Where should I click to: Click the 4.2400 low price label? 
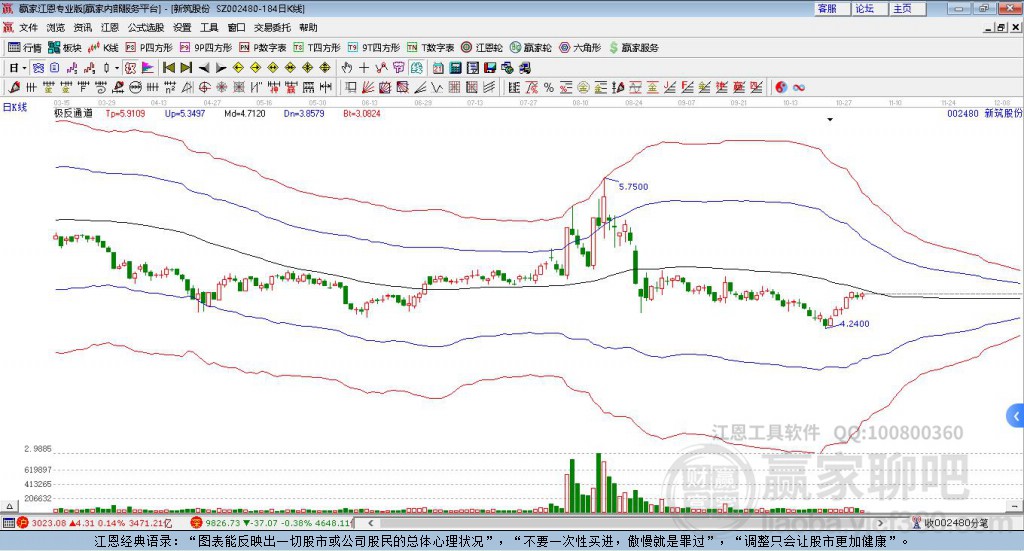point(854,324)
